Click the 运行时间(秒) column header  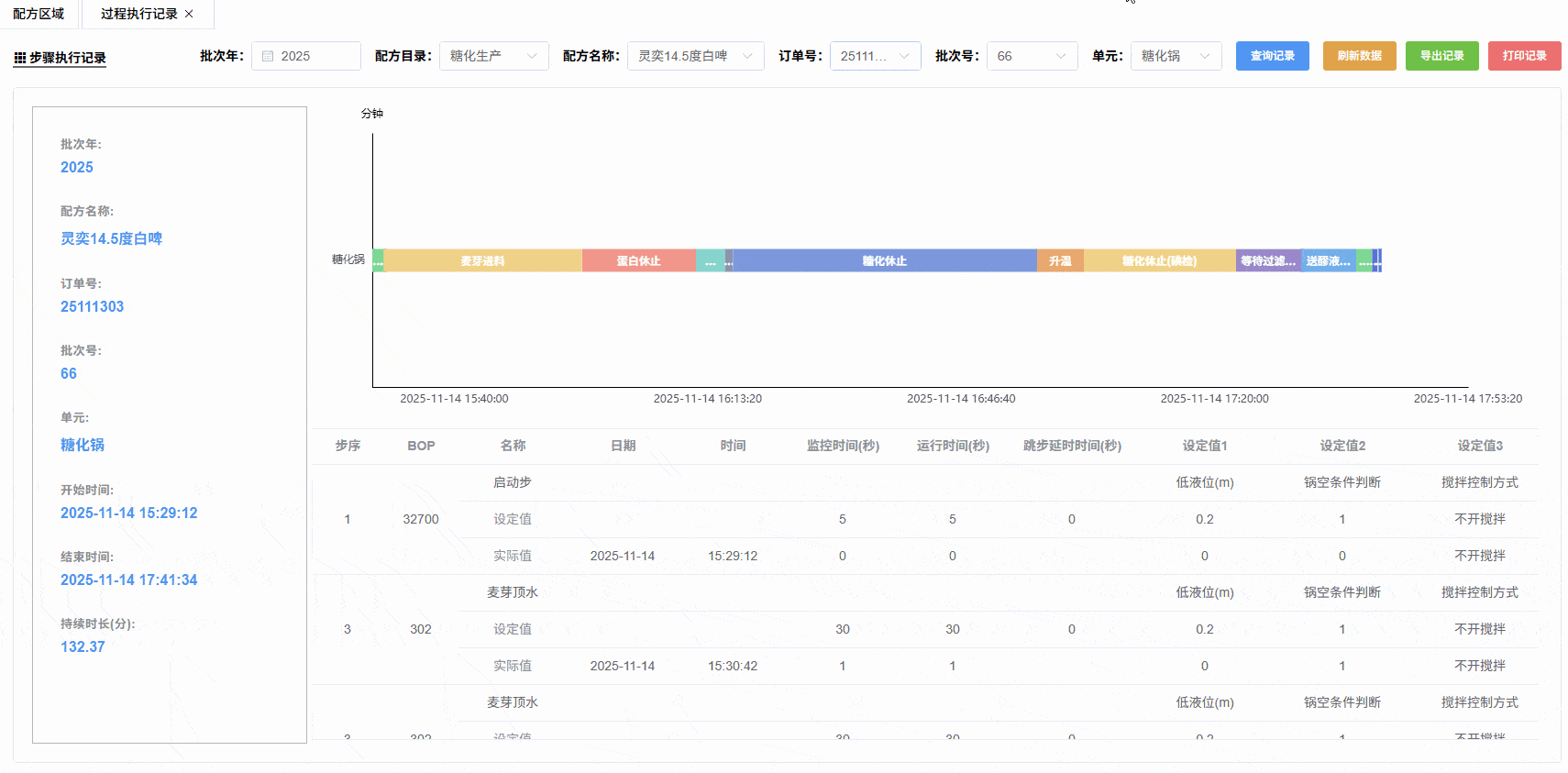pyautogui.click(x=953, y=446)
